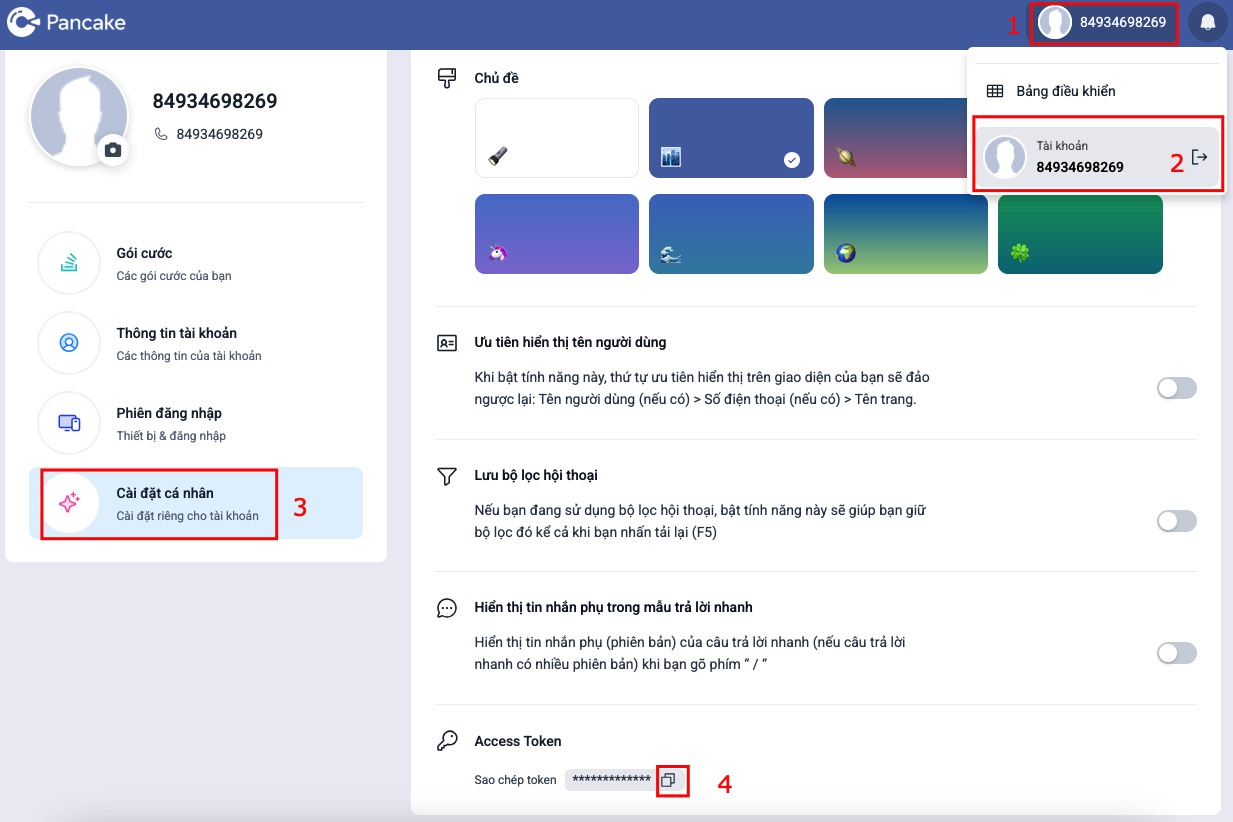This screenshot has height=822, width=1233.
Task: Select the earth globe gradient theme
Action: point(905,234)
